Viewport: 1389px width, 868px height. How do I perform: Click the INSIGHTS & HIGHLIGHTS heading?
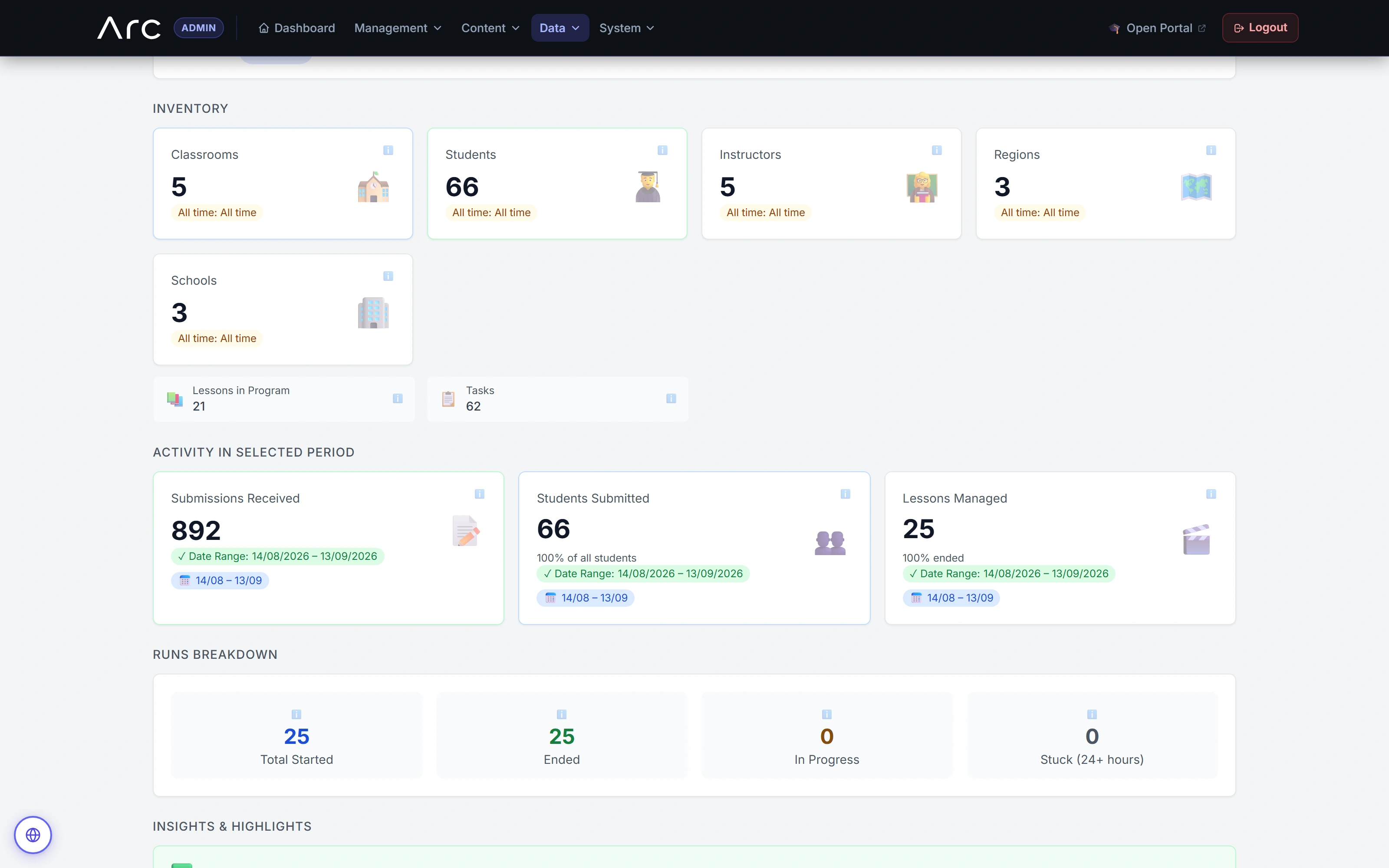(x=232, y=827)
